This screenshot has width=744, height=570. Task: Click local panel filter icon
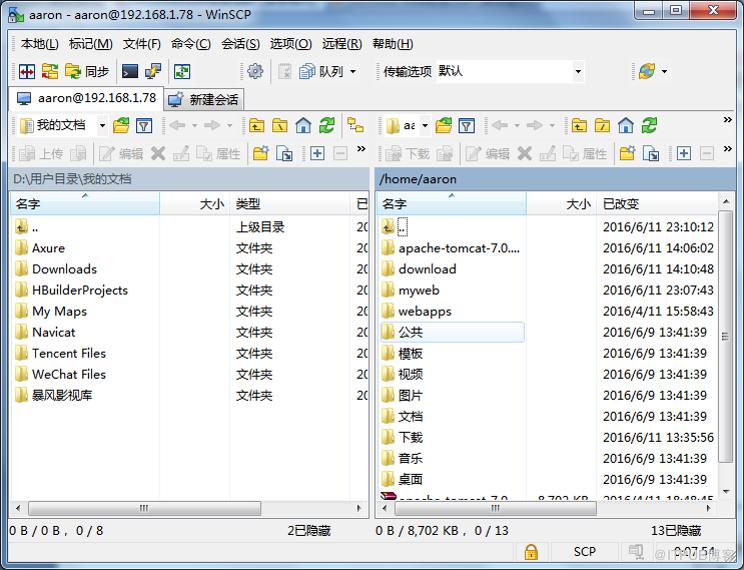(144, 126)
